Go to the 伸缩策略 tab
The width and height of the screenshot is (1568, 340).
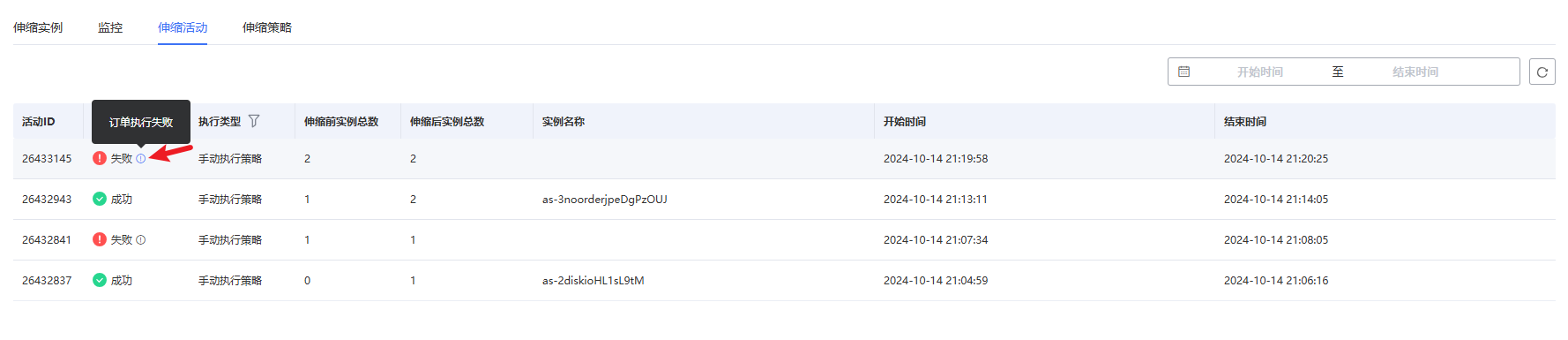(267, 27)
